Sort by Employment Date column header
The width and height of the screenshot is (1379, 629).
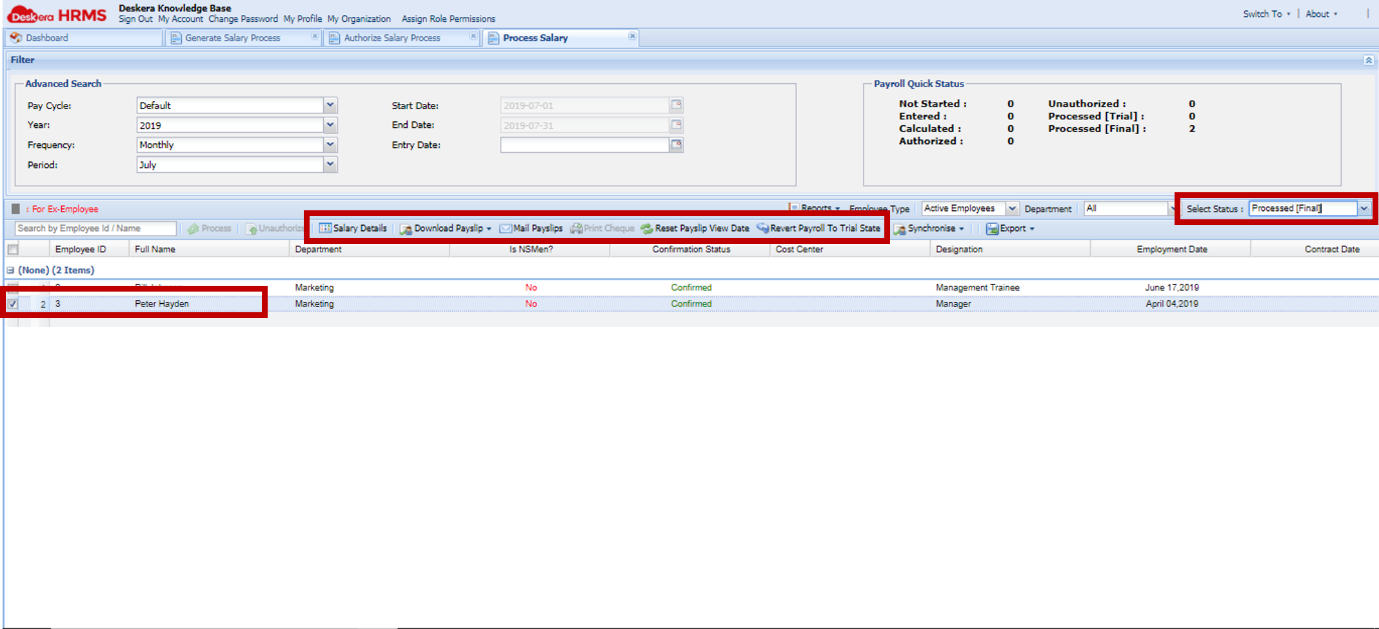[1171, 249]
